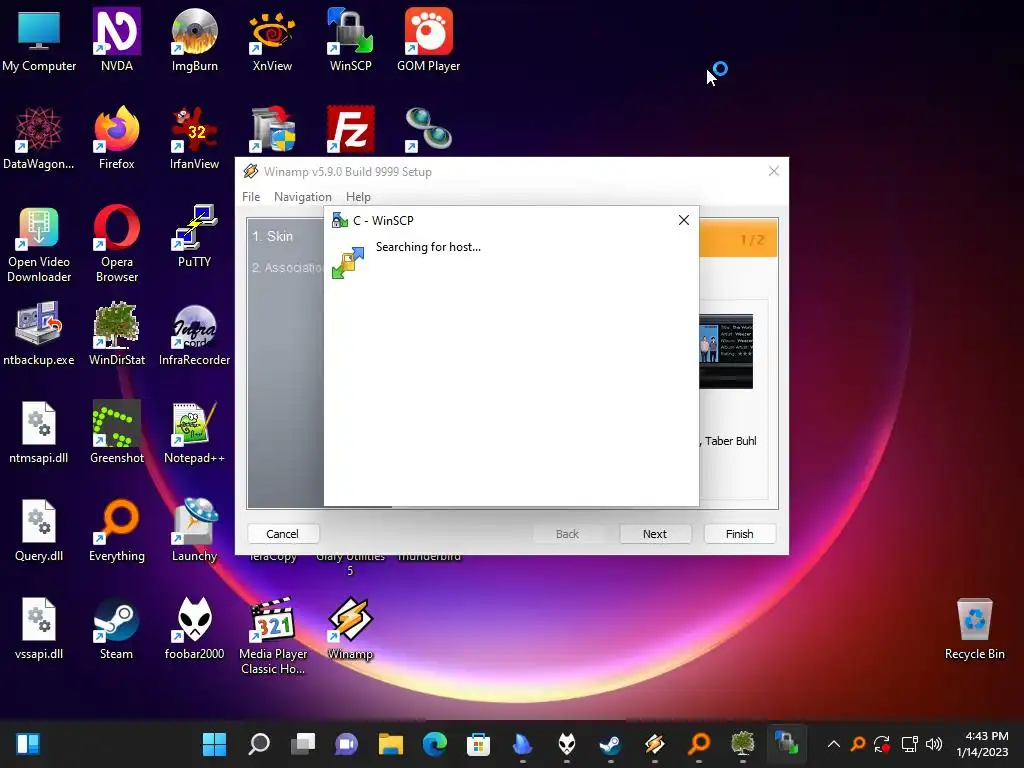The image size is (1024, 768).
Task: Switch to Steam in the taskbar
Action: tap(611, 744)
